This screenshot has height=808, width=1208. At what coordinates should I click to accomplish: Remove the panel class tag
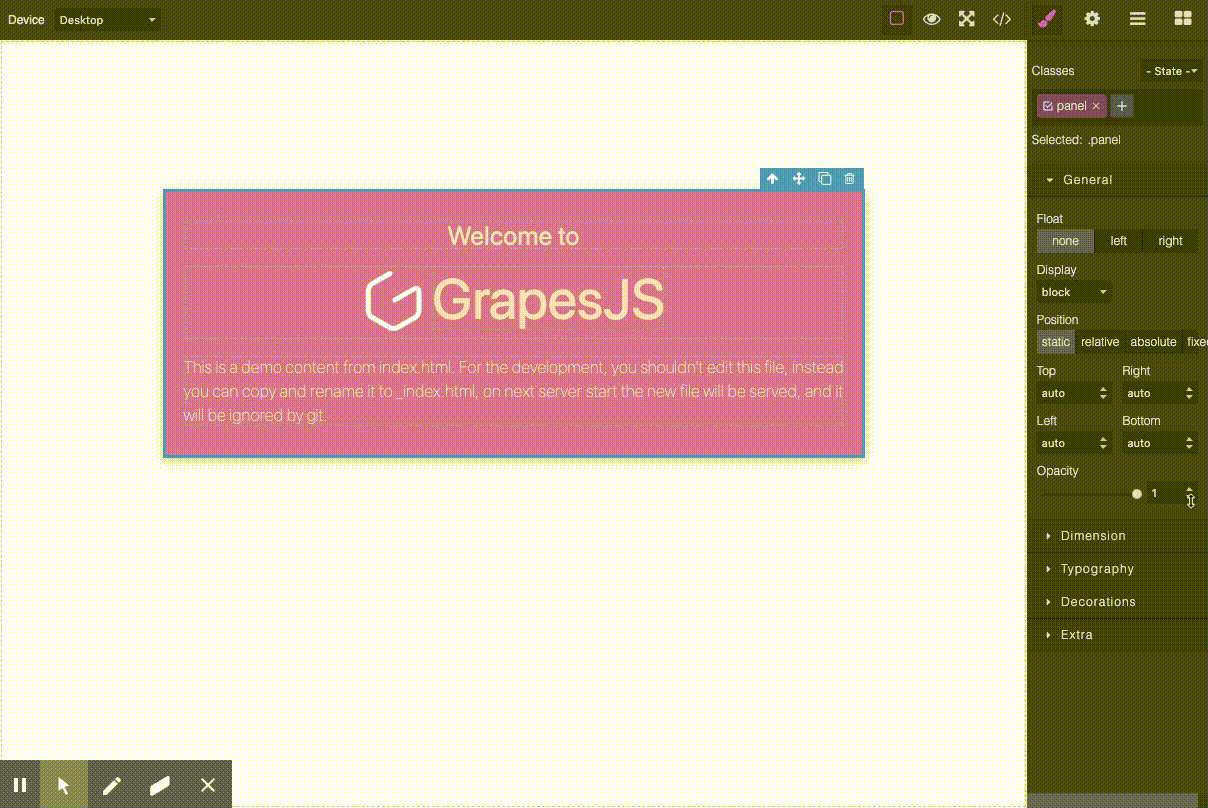[x=1096, y=106]
